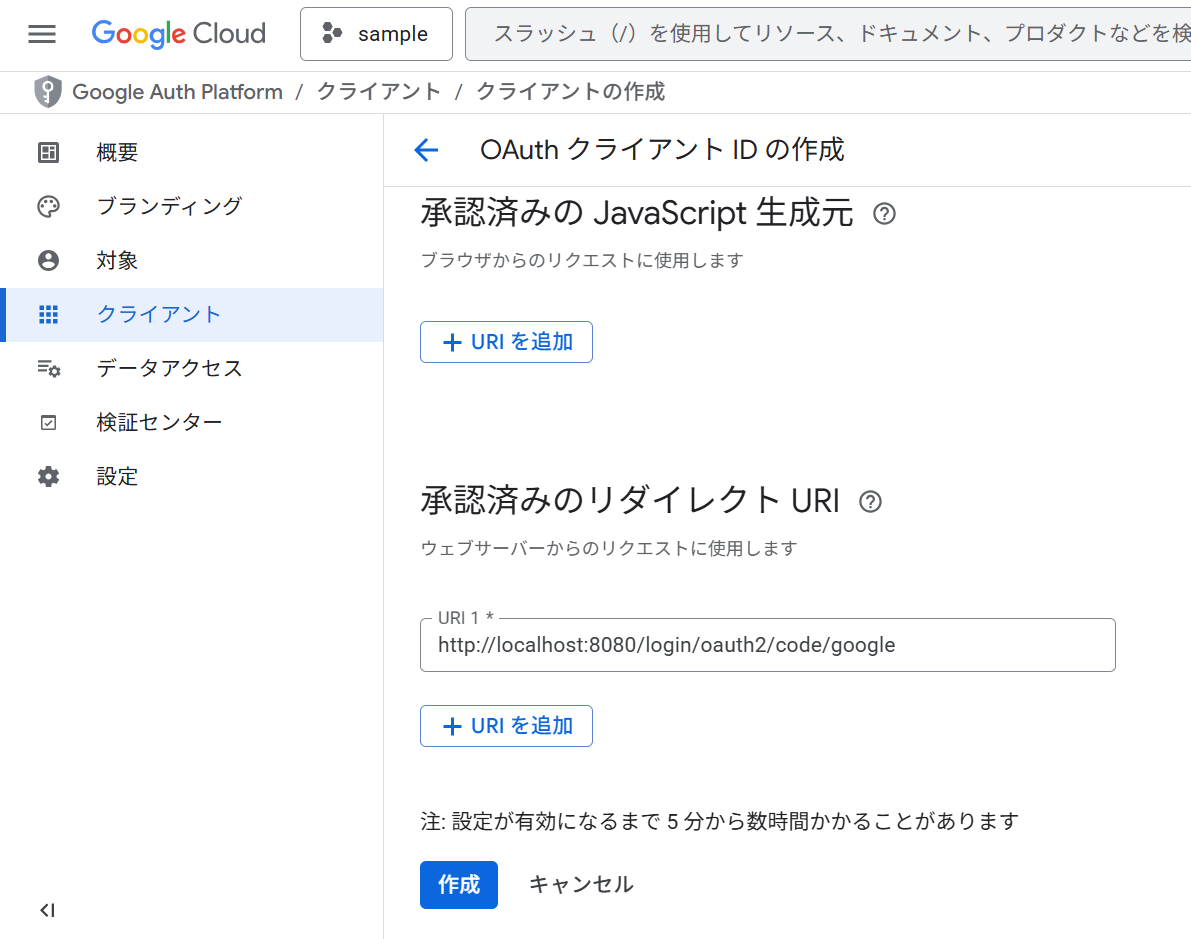This screenshot has width=1191, height=939.
Task: Click the Google Auth Platform shield icon
Action: click(x=46, y=91)
